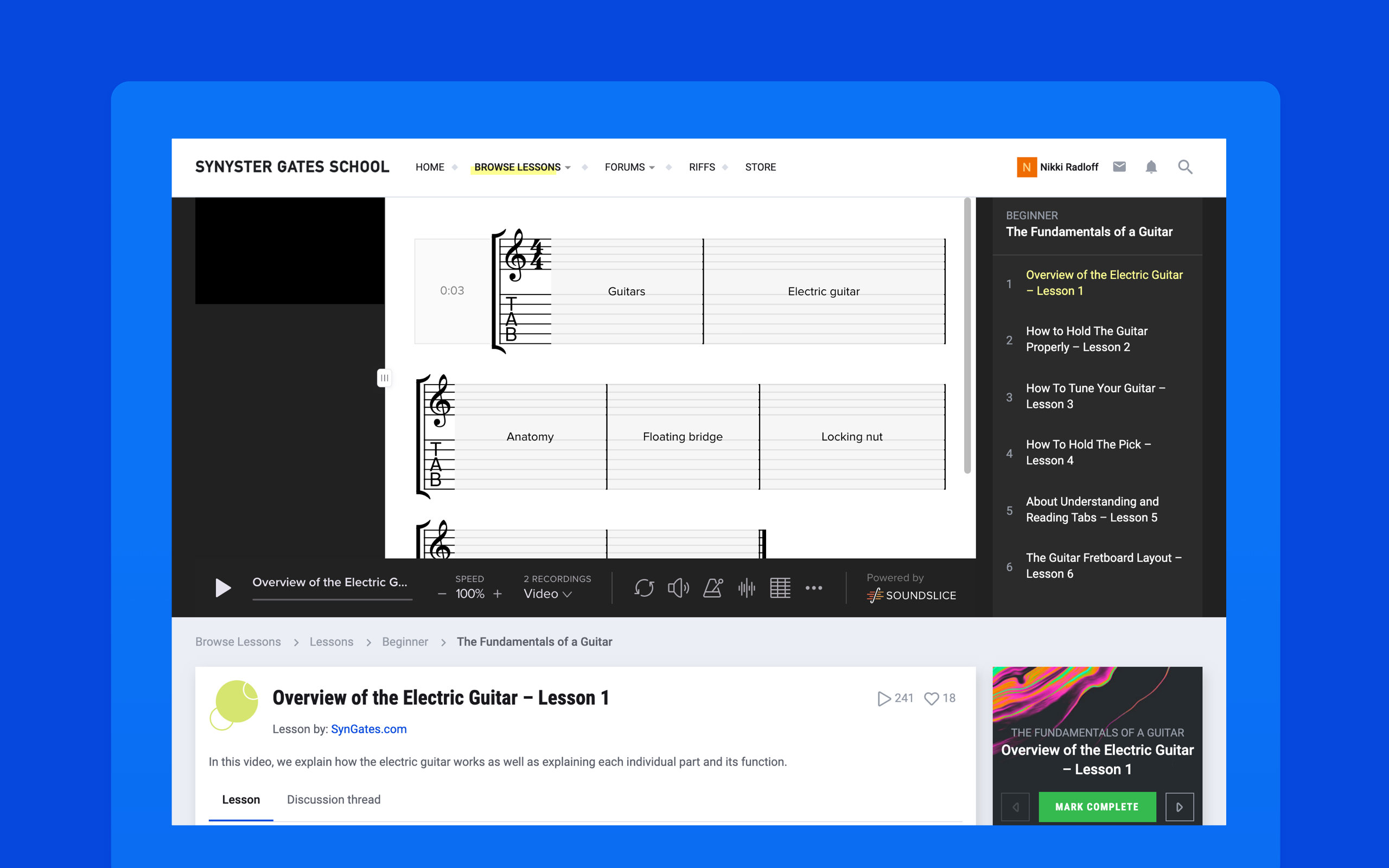Open the Video recordings dropdown

tap(547, 594)
